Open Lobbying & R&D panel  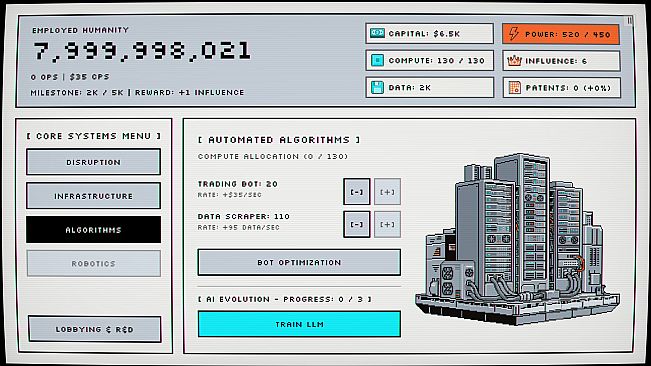point(95,329)
